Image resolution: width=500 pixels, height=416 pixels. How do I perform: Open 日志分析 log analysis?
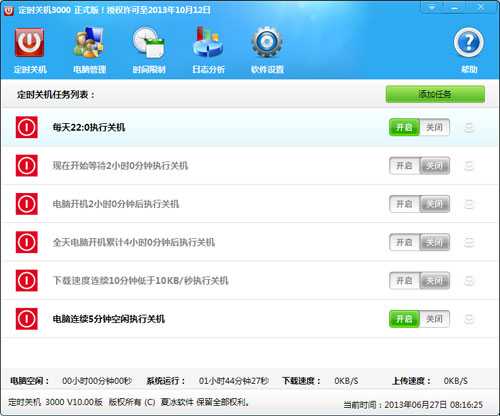(208, 51)
